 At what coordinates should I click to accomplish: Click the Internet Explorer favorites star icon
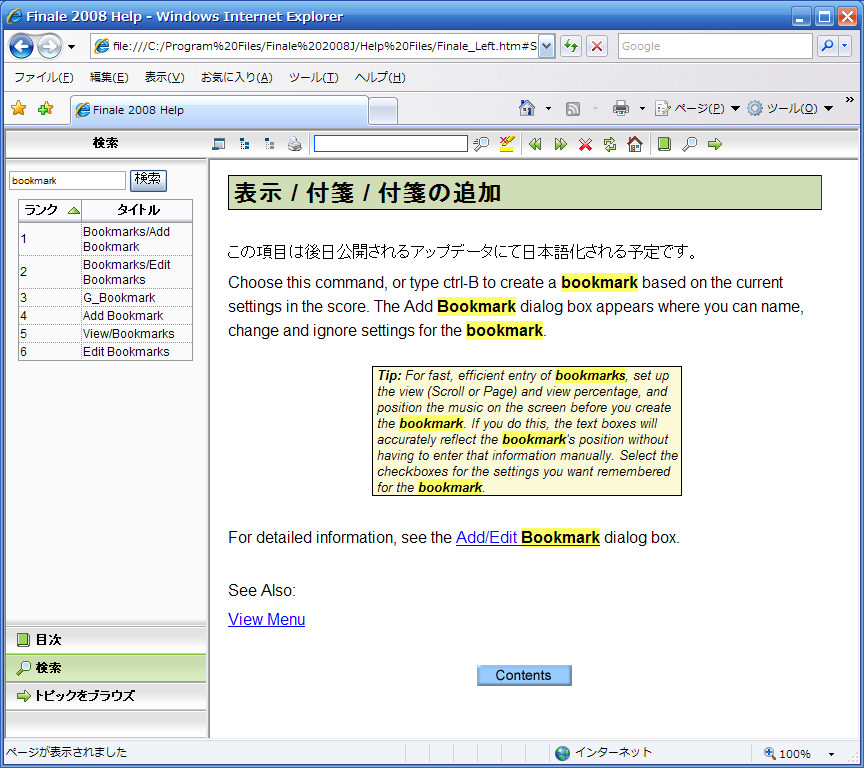click(x=18, y=109)
